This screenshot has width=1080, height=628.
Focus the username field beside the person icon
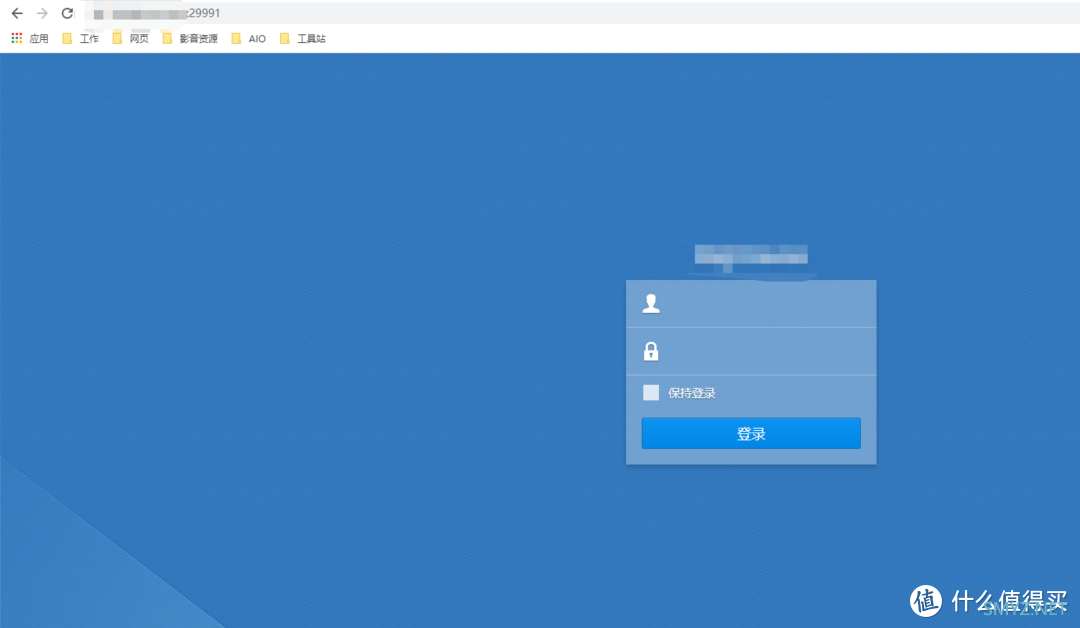(751, 304)
